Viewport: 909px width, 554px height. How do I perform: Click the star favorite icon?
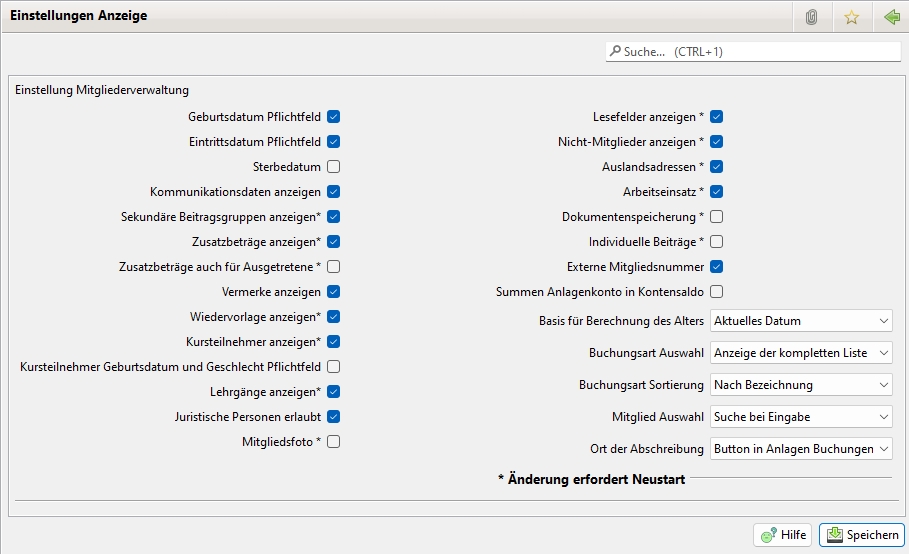tap(851, 17)
